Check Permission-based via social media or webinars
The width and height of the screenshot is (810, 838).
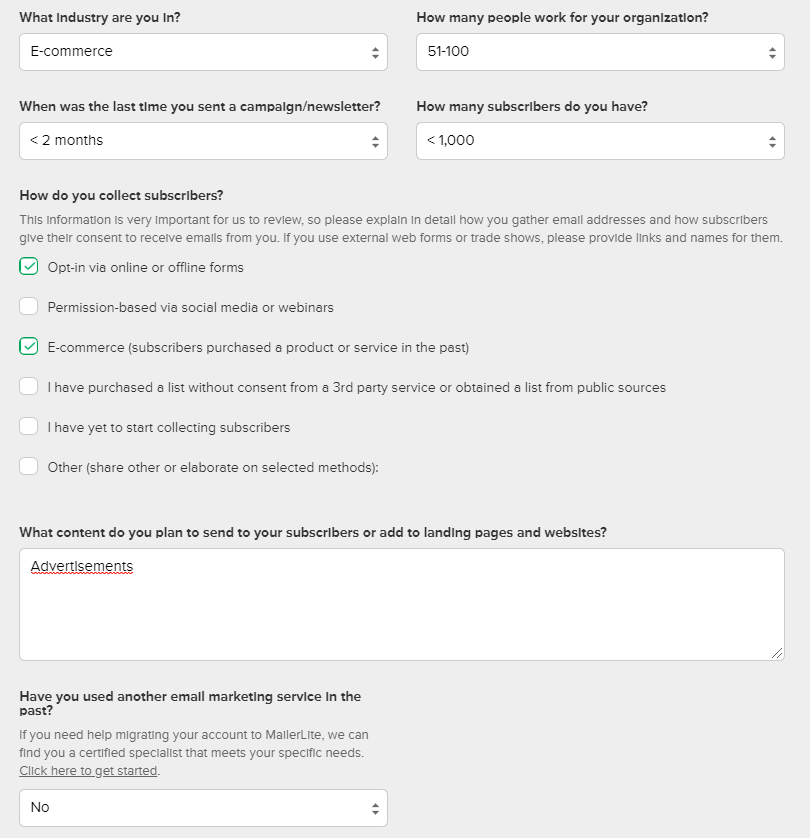29,307
